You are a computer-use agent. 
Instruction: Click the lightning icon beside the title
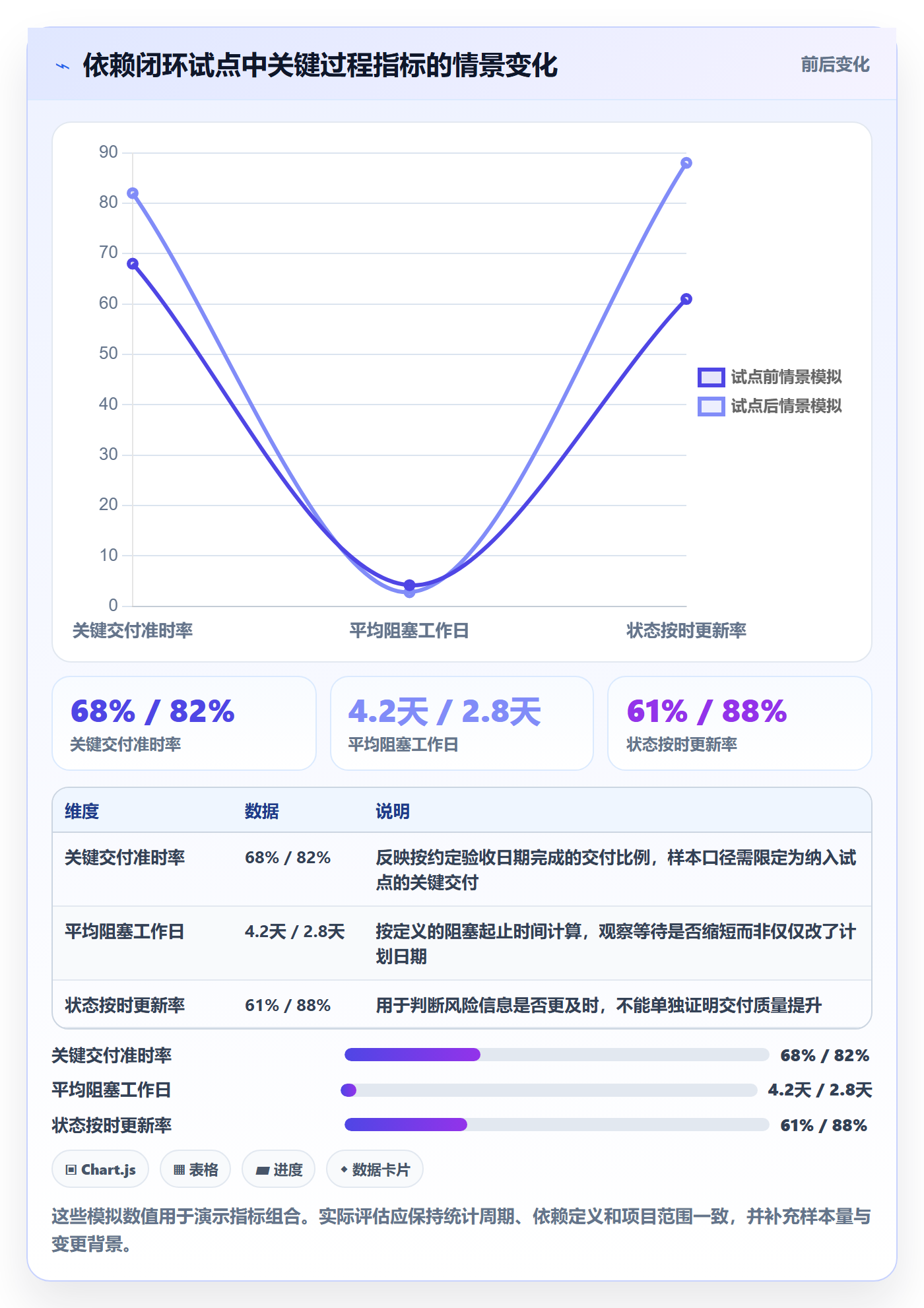63,66
